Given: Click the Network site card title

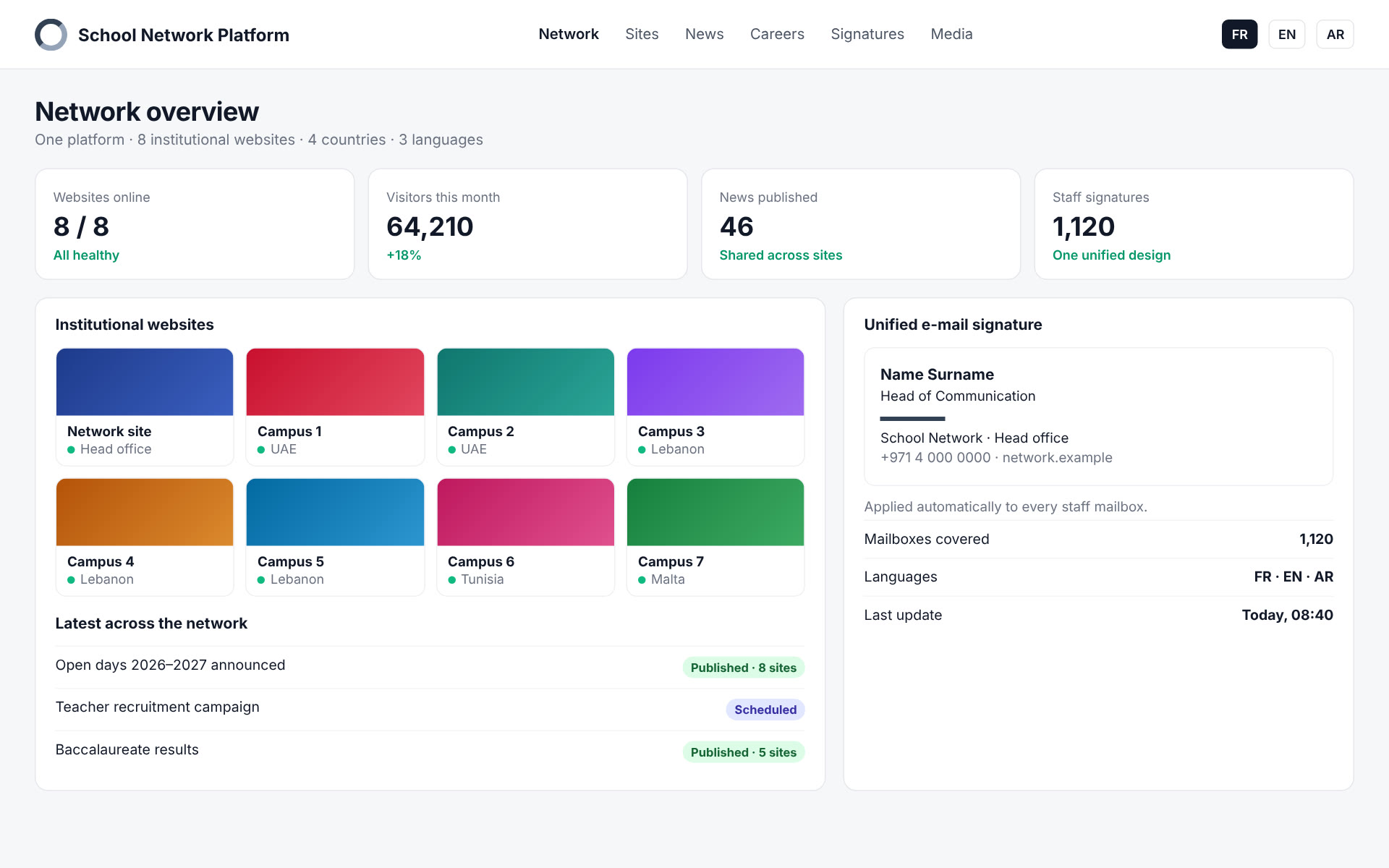Looking at the screenshot, I should [109, 431].
